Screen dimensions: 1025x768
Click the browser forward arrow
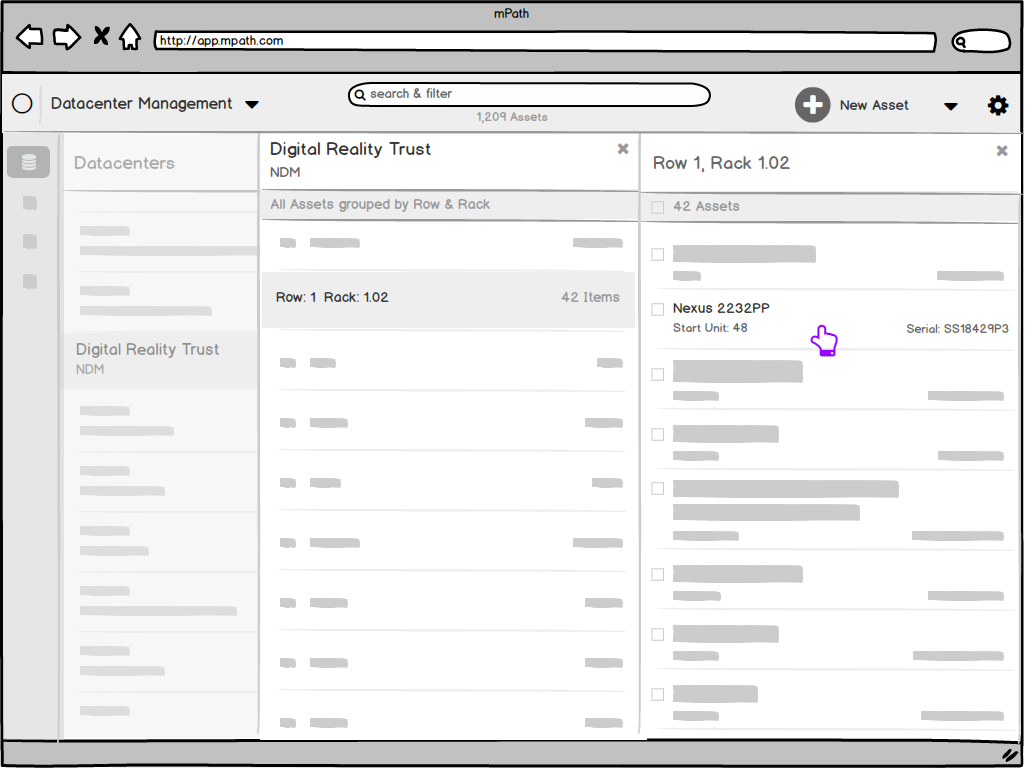point(66,38)
